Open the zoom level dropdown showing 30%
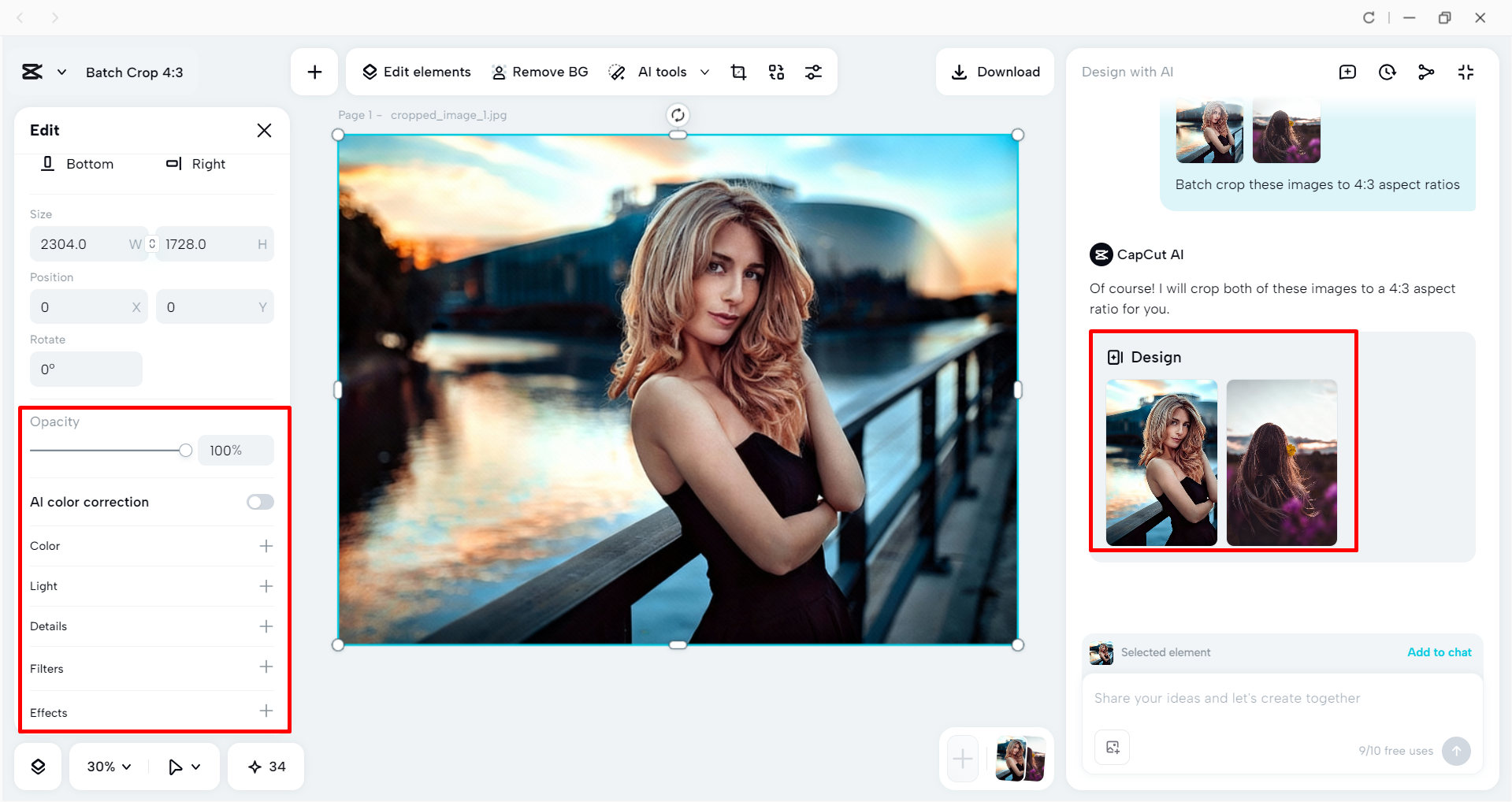Screen dimensions: 1512x802 pyautogui.click(x=107, y=765)
